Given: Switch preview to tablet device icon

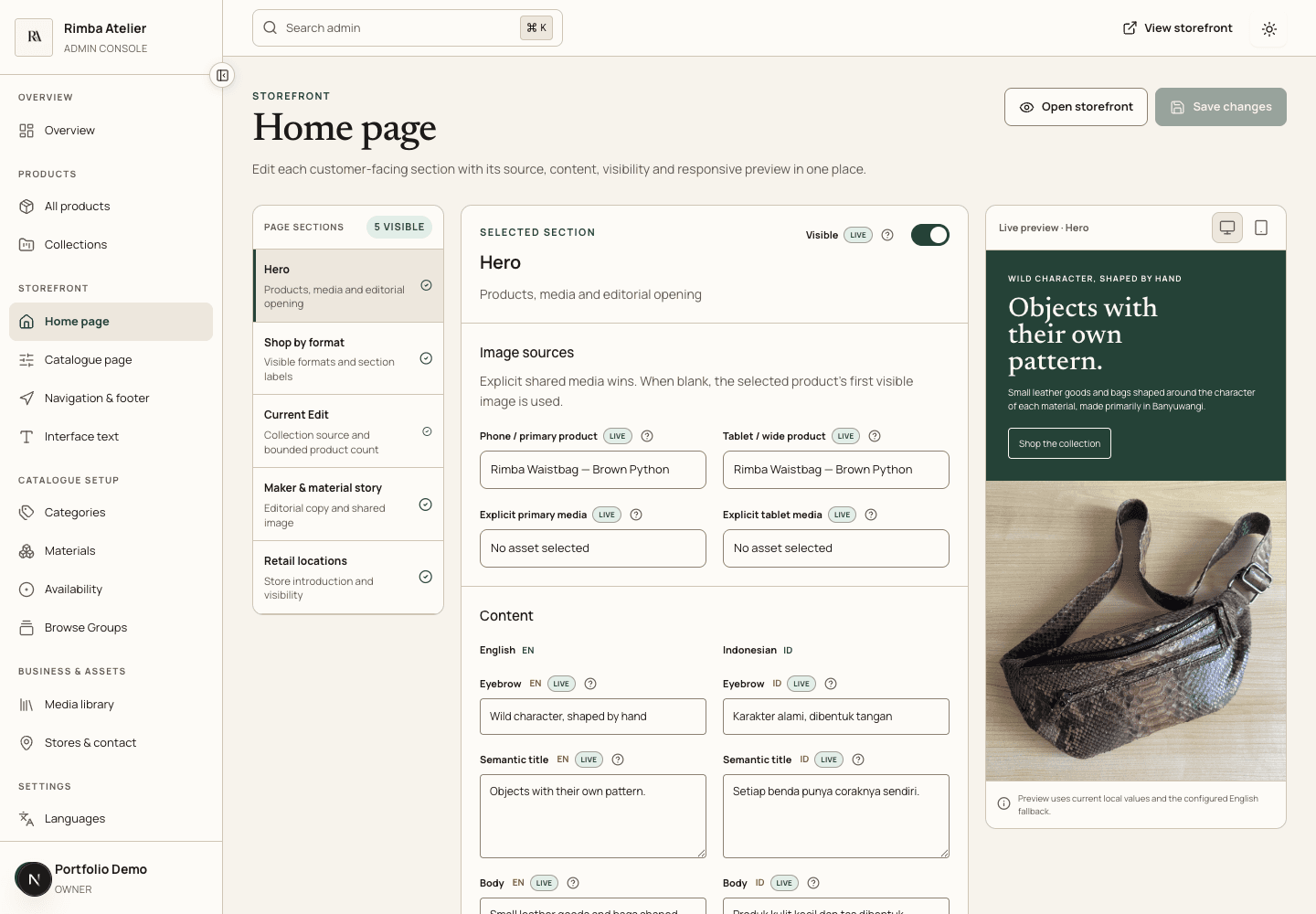Looking at the screenshot, I should point(1261,228).
